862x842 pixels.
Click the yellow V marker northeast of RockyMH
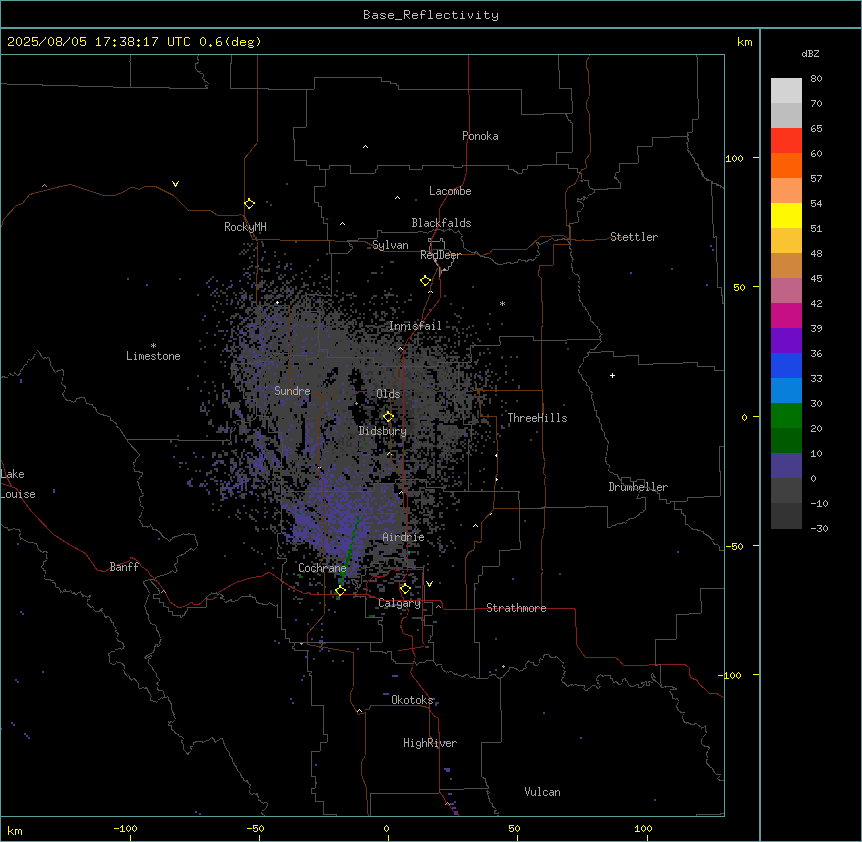tap(175, 184)
